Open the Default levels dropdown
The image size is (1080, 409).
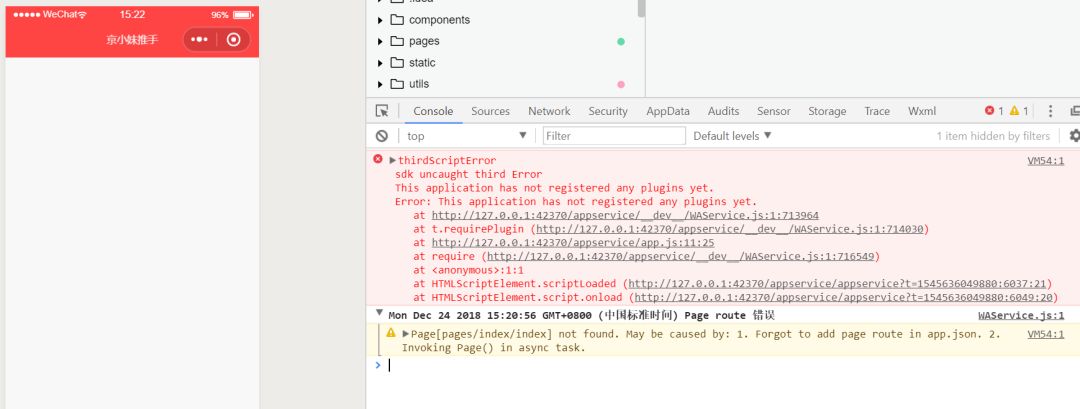tap(732, 136)
